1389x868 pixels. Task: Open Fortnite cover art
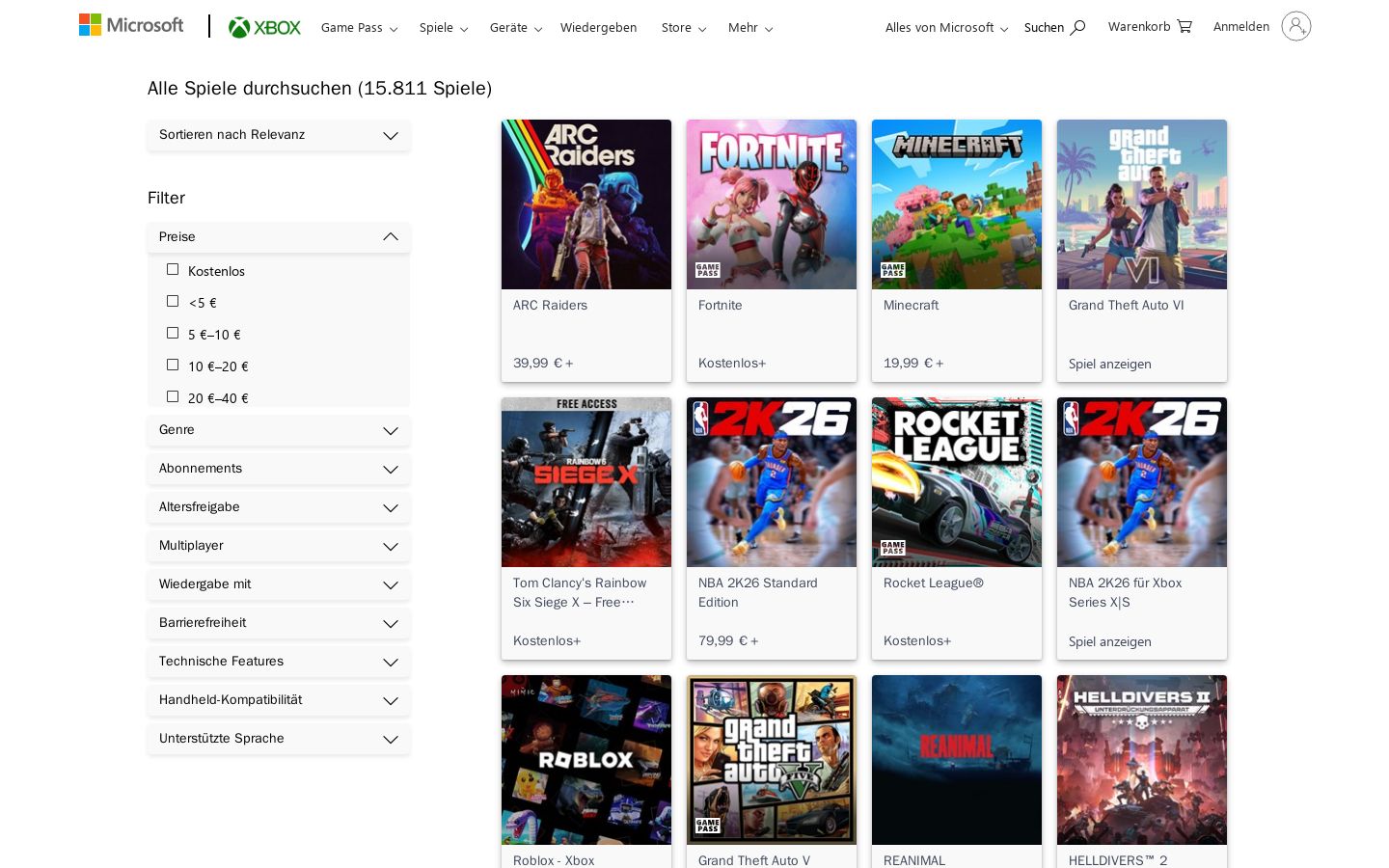pyautogui.click(x=772, y=204)
